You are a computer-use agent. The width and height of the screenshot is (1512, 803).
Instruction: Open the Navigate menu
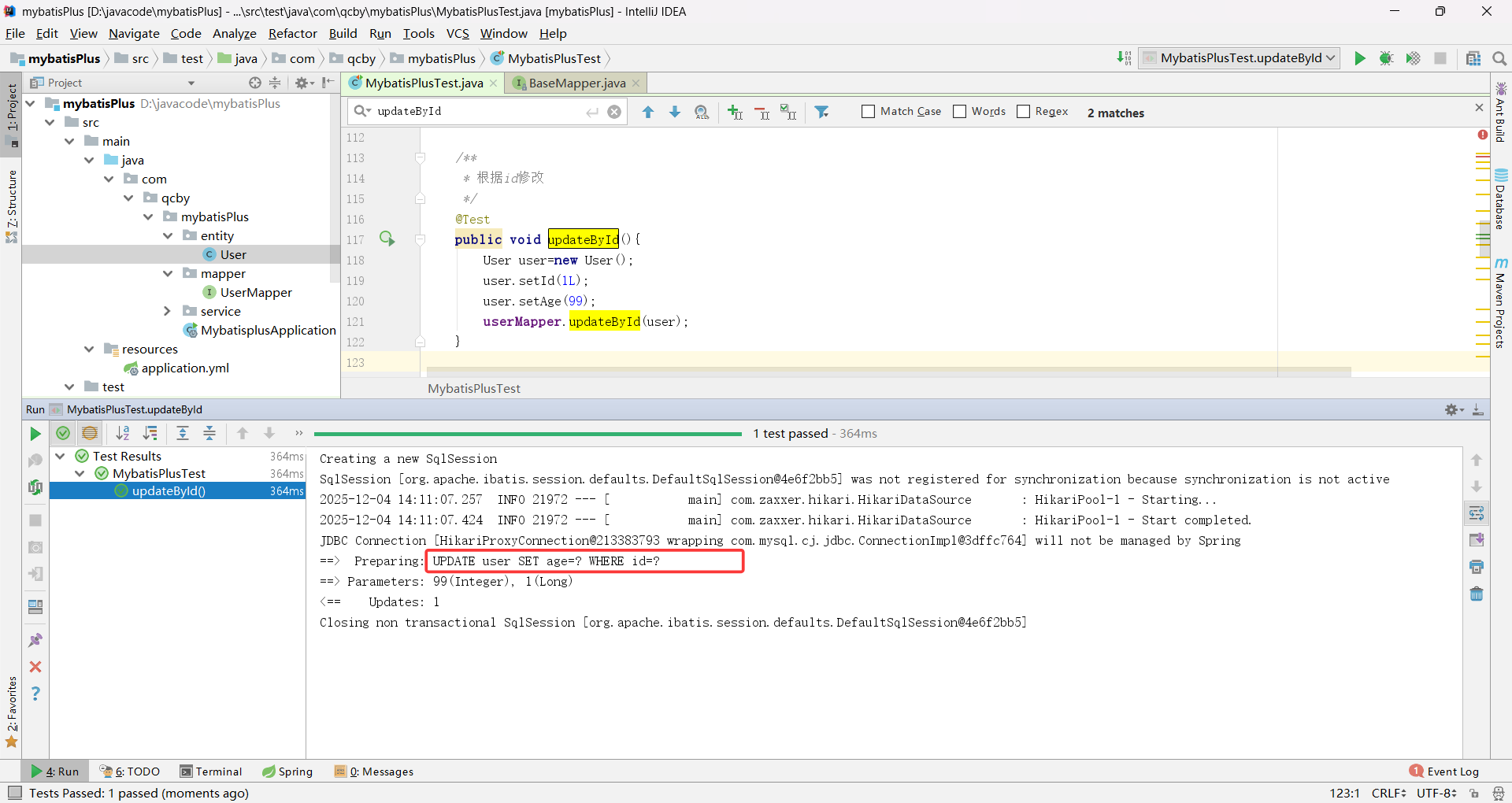pos(134,33)
